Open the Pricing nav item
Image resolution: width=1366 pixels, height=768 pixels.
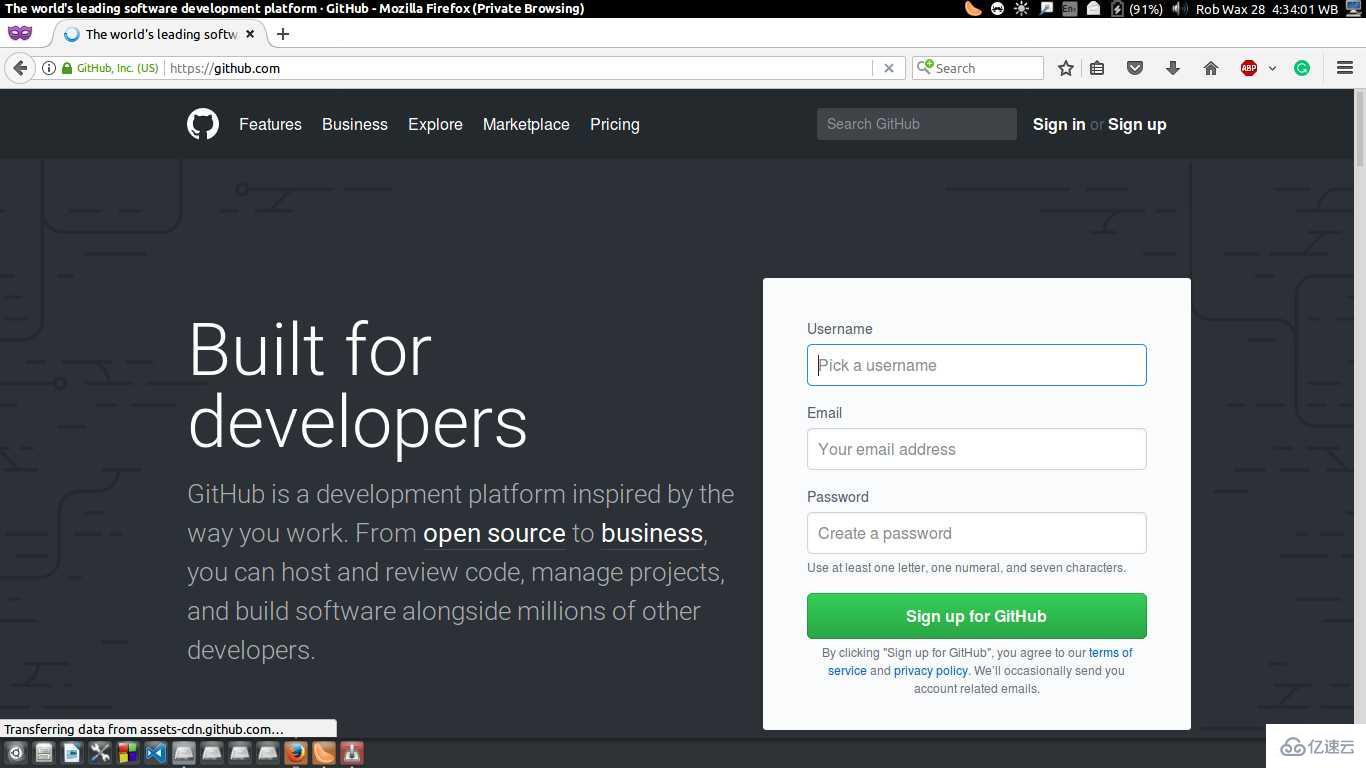point(615,124)
